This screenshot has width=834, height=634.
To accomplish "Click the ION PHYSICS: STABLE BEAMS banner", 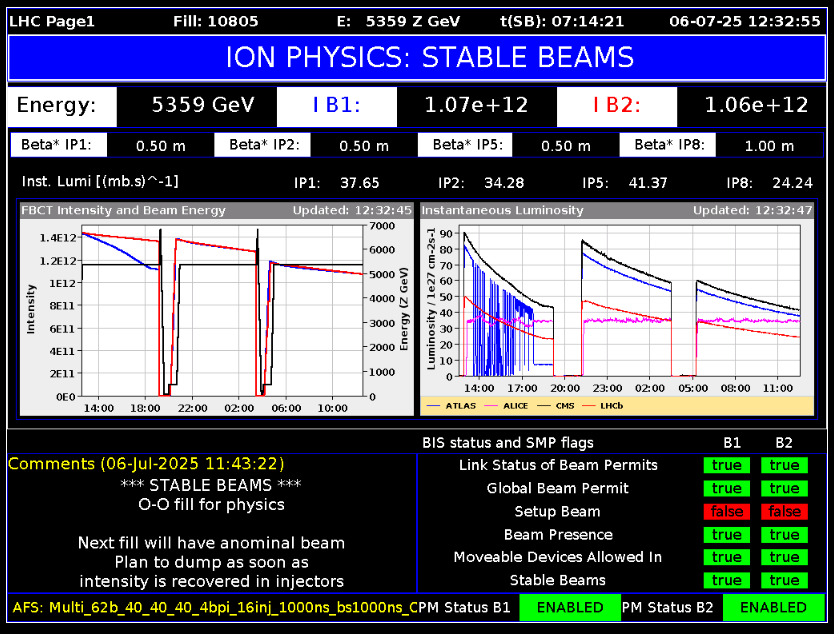I will 416,58.
